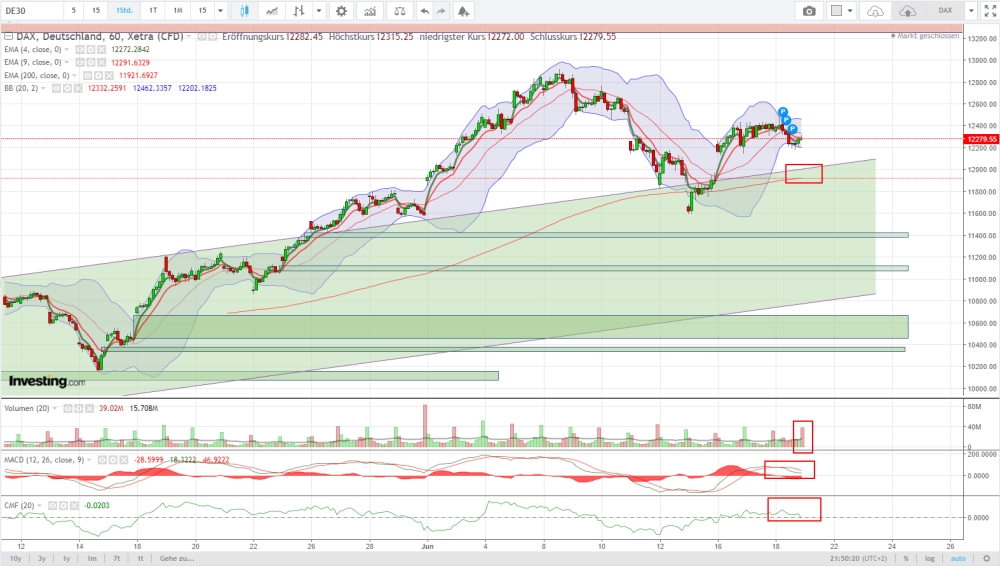1000x566 pixels.
Task: Remove the EMA (200, close, 0) indicator
Action: click(108, 75)
